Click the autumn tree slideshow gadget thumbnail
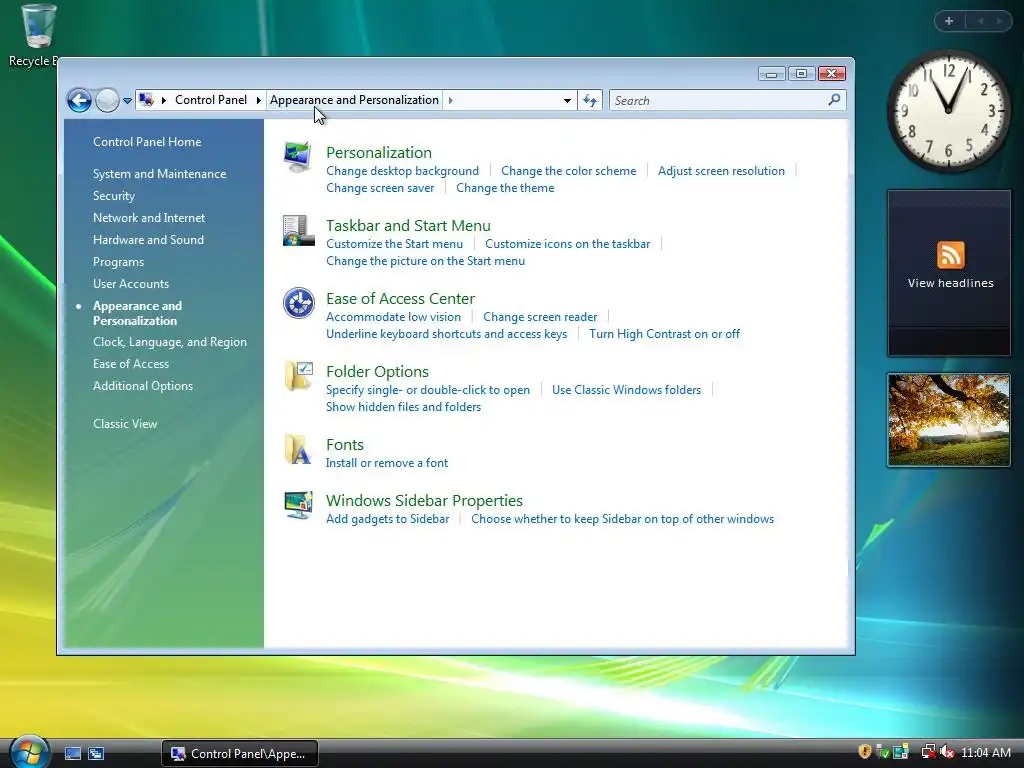 click(948, 420)
